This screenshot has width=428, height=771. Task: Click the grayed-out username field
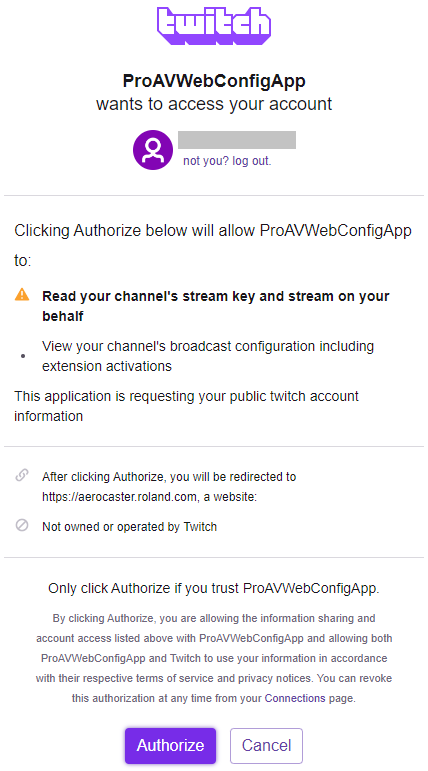pos(237,140)
